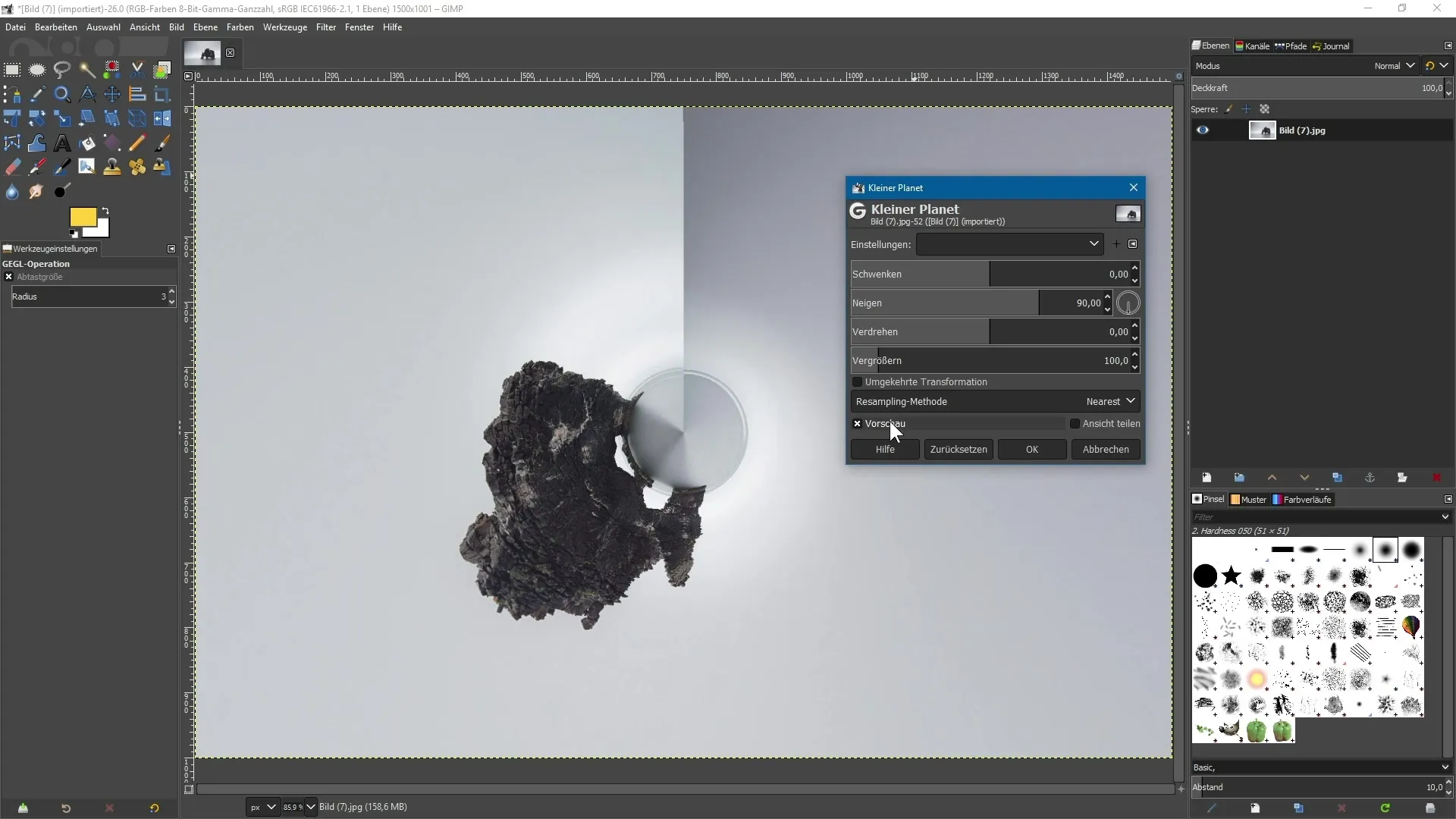Open the Filter menu
This screenshot has width=1456, height=819.
pyautogui.click(x=326, y=27)
